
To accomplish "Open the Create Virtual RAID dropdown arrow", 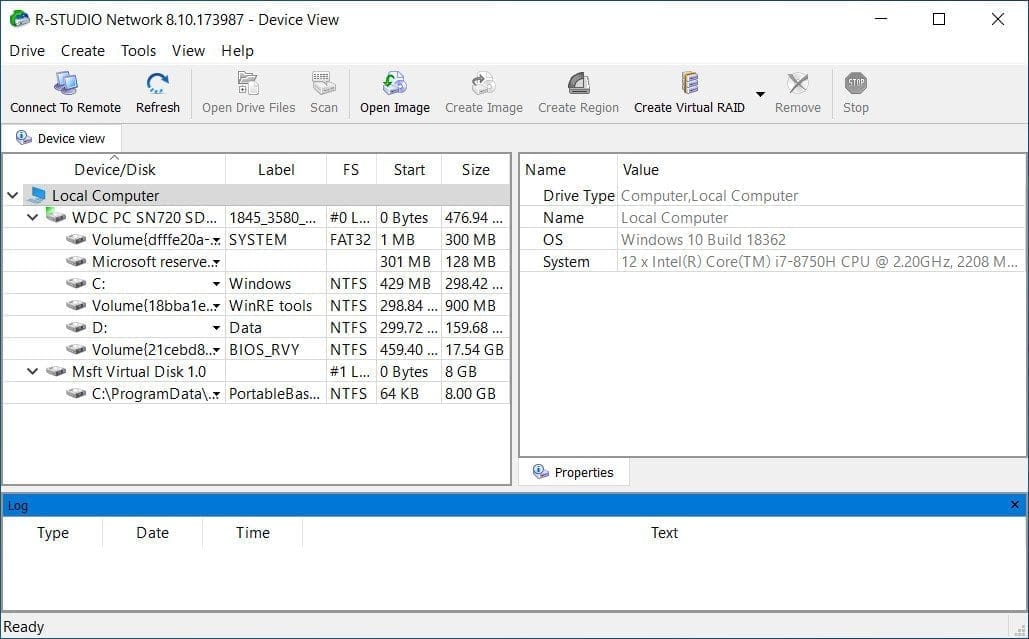I will click(760, 94).
